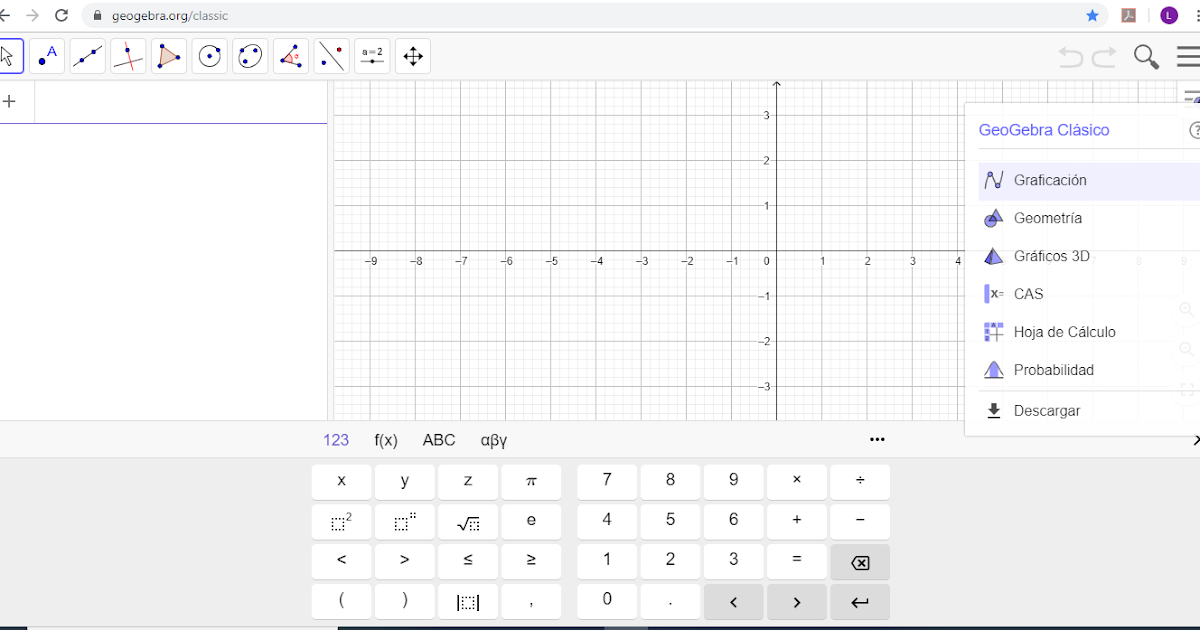1200x630 pixels.
Task: Select the Slider creation tool
Action: [371, 56]
